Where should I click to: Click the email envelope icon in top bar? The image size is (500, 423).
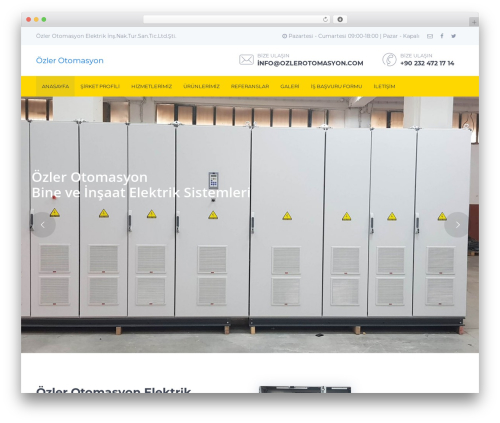tap(430, 36)
